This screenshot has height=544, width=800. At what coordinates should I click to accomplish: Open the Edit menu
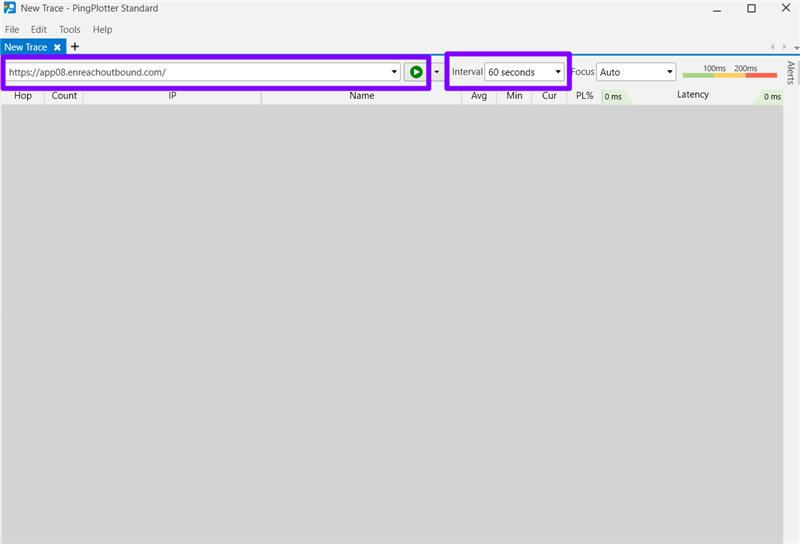pyautogui.click(x=38, y=30)
